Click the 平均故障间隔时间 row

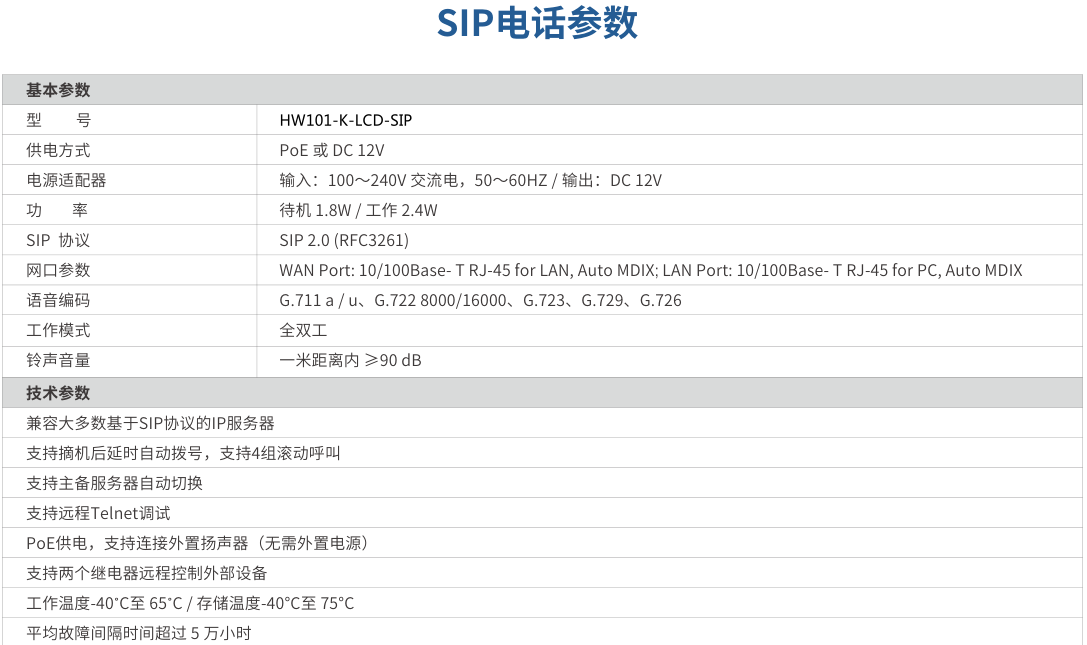139,633
